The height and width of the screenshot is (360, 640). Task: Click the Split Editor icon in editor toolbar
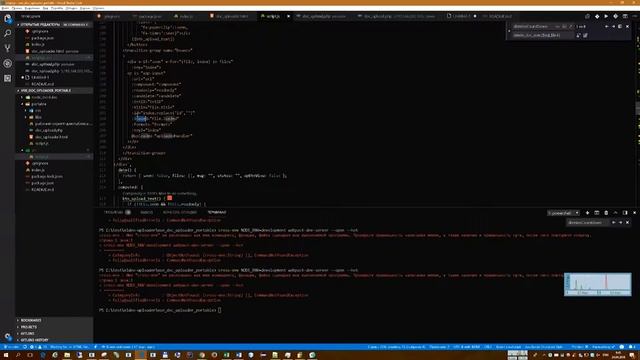[x=625, y=16]
